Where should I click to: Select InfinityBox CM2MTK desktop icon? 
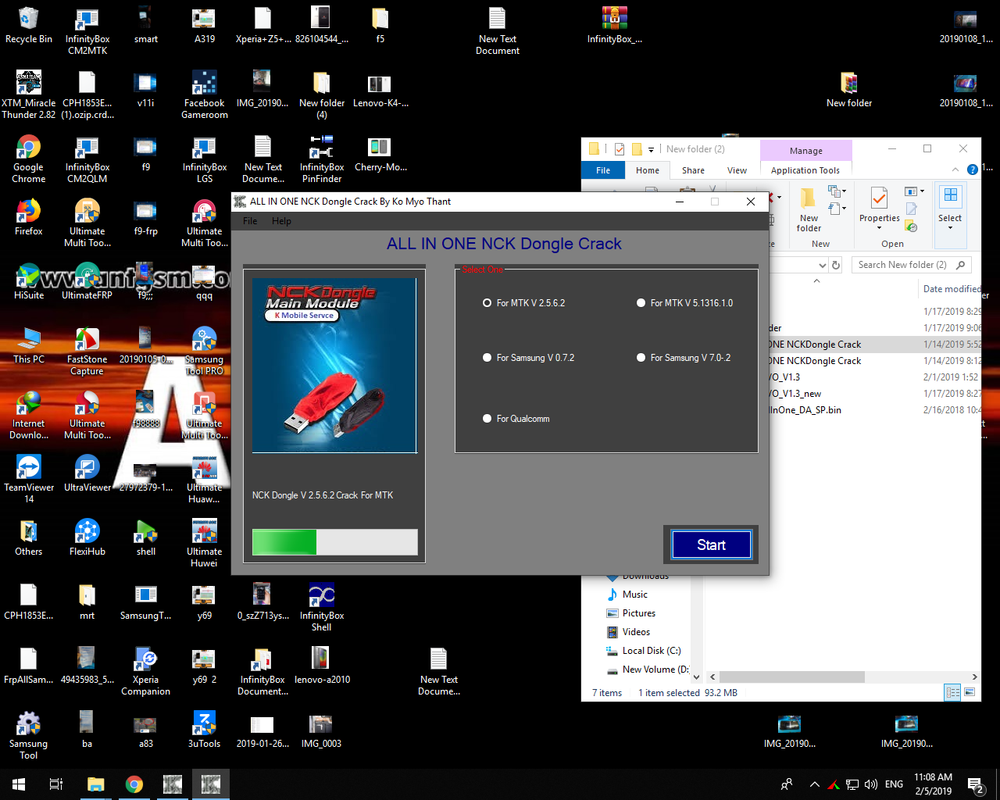pyautogui.click(x=87, y=31)
